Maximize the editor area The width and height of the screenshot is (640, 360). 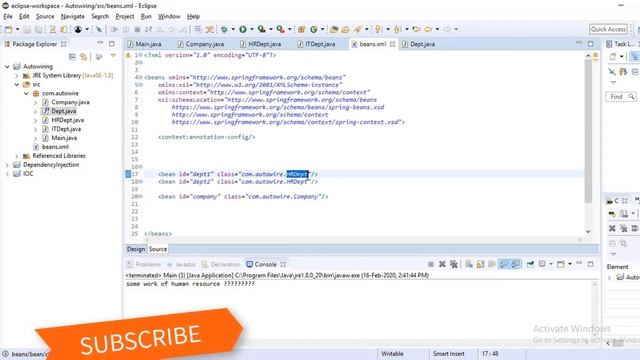click(x=591, y=43)
